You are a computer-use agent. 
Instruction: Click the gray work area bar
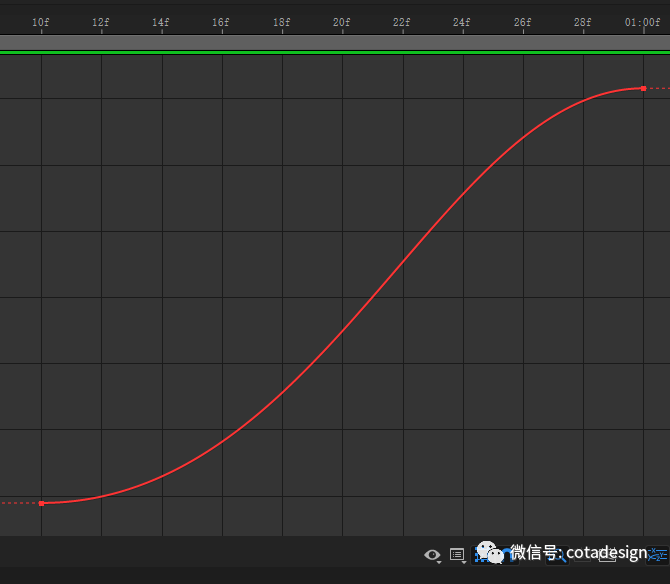click(x=335, y=43)
